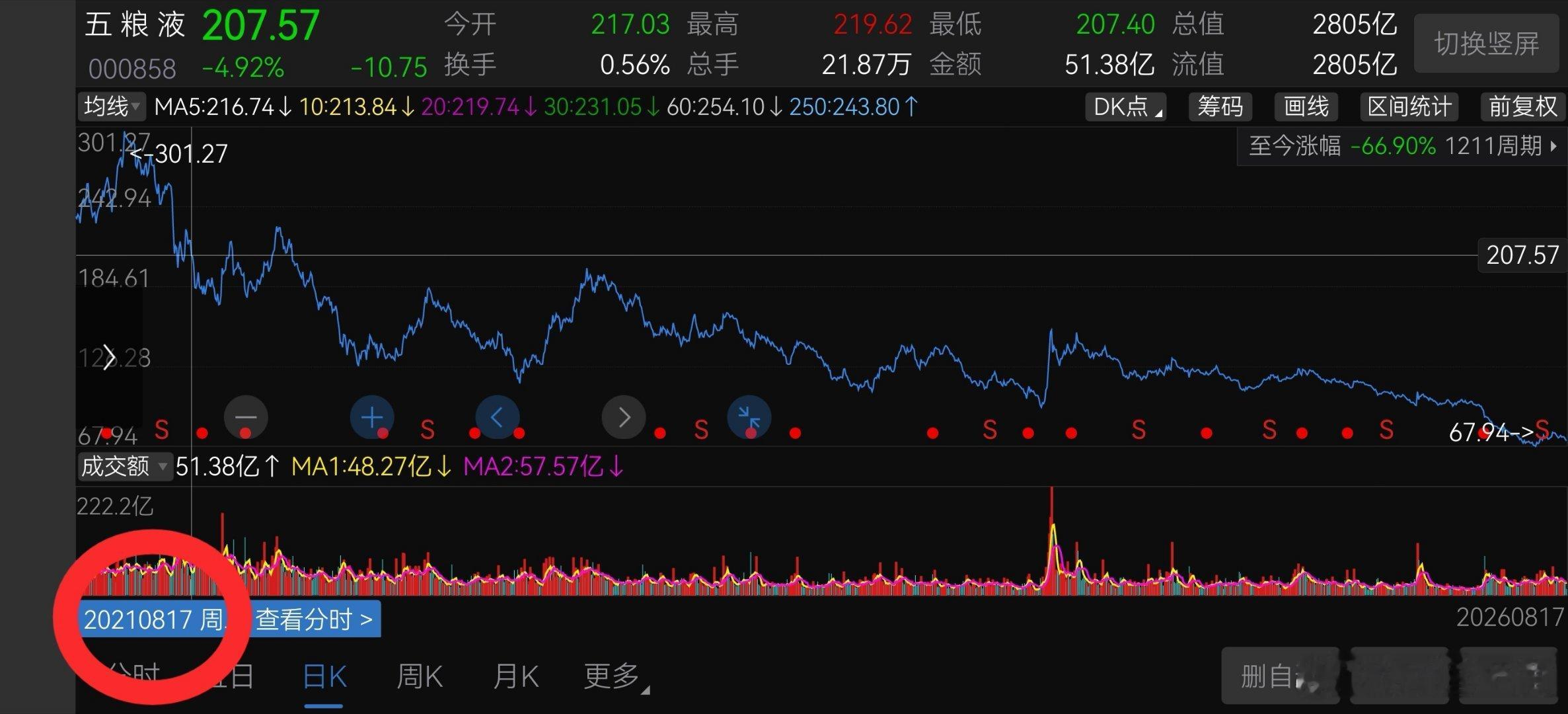This screenshot has height=714, width=1568.
Task: Open 均线 indicator dropdown
Action: [x=112, y=106]
